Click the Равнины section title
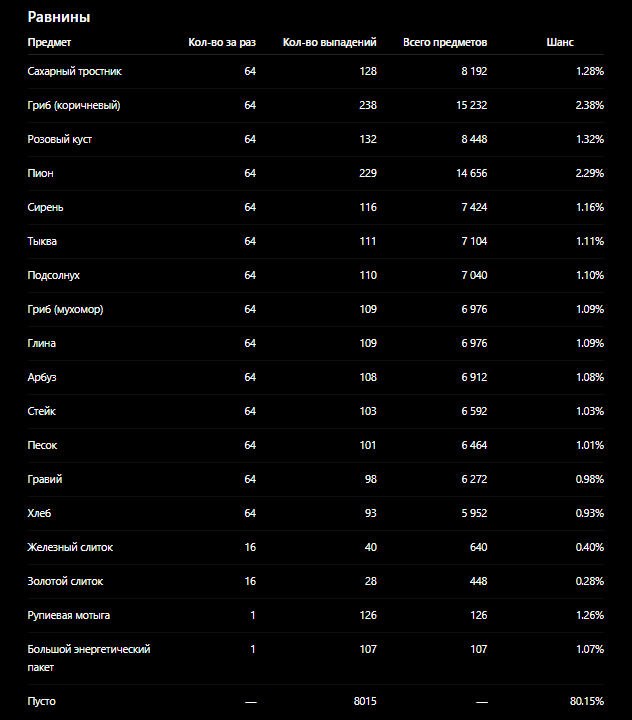 coord(59,17)
